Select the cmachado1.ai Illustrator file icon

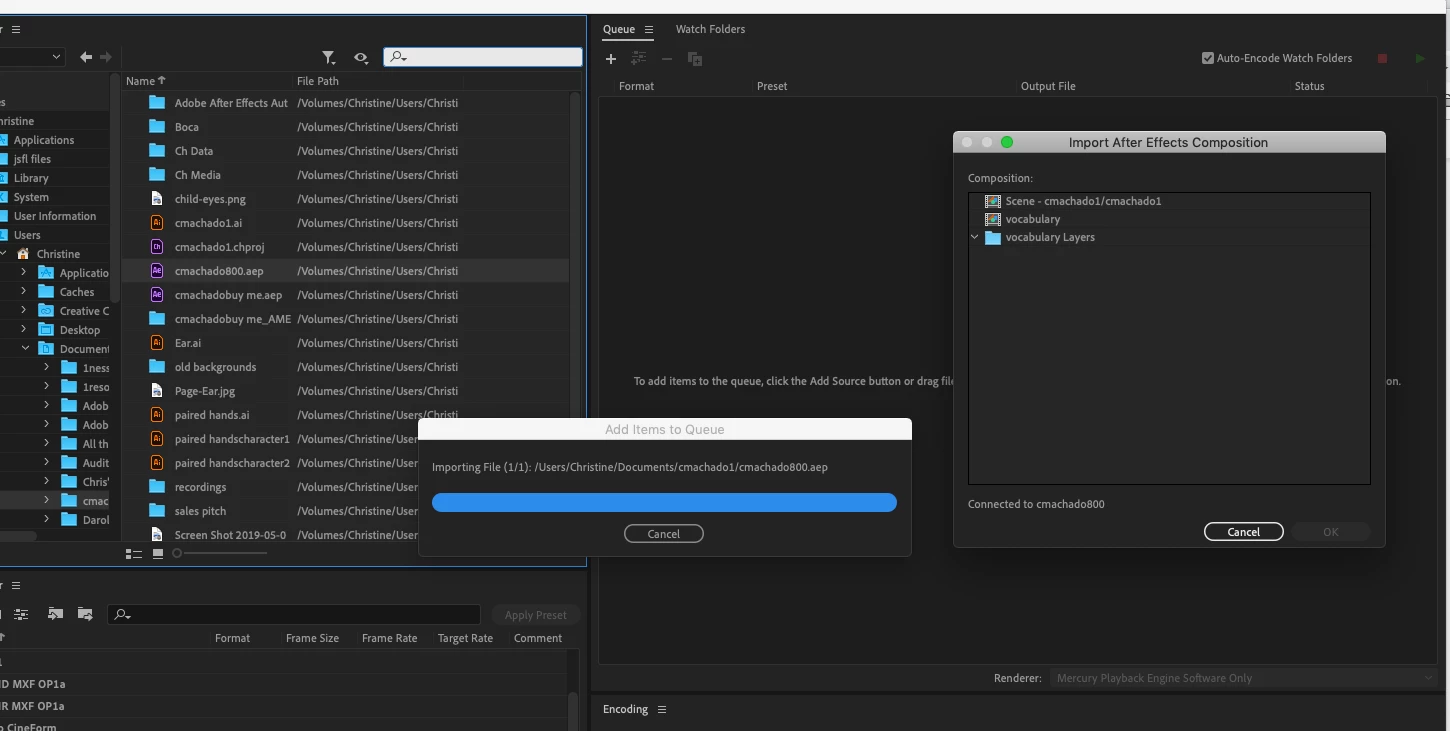pos(157,223)
